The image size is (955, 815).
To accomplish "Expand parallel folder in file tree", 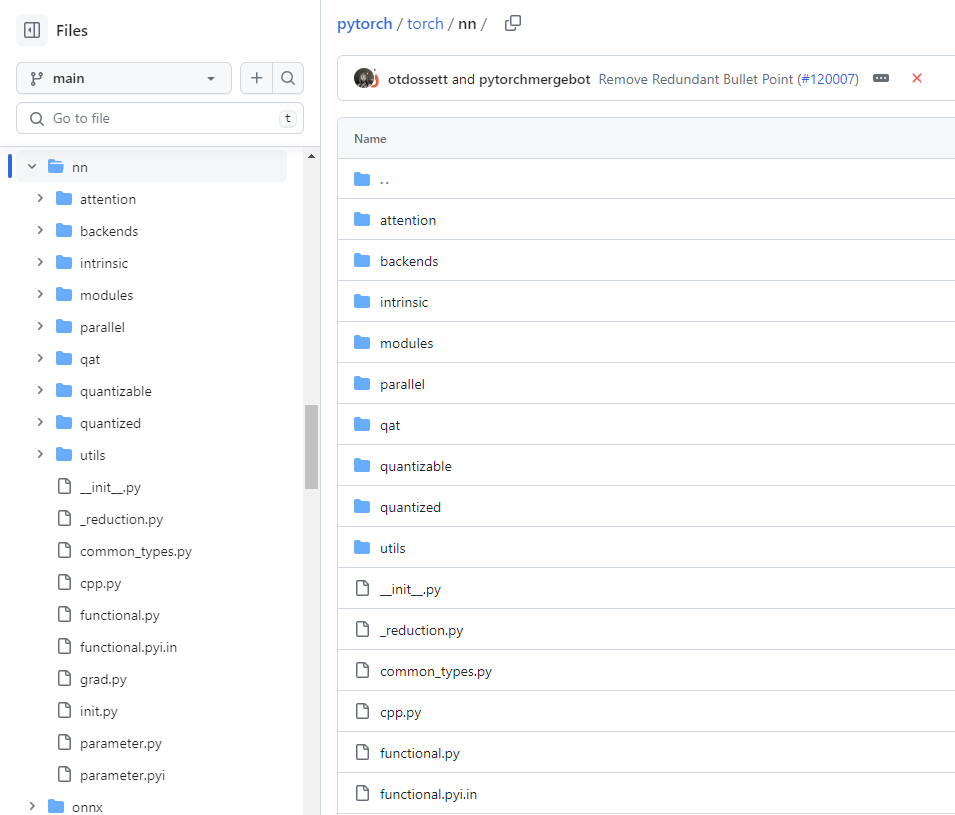I will point(40,326).
